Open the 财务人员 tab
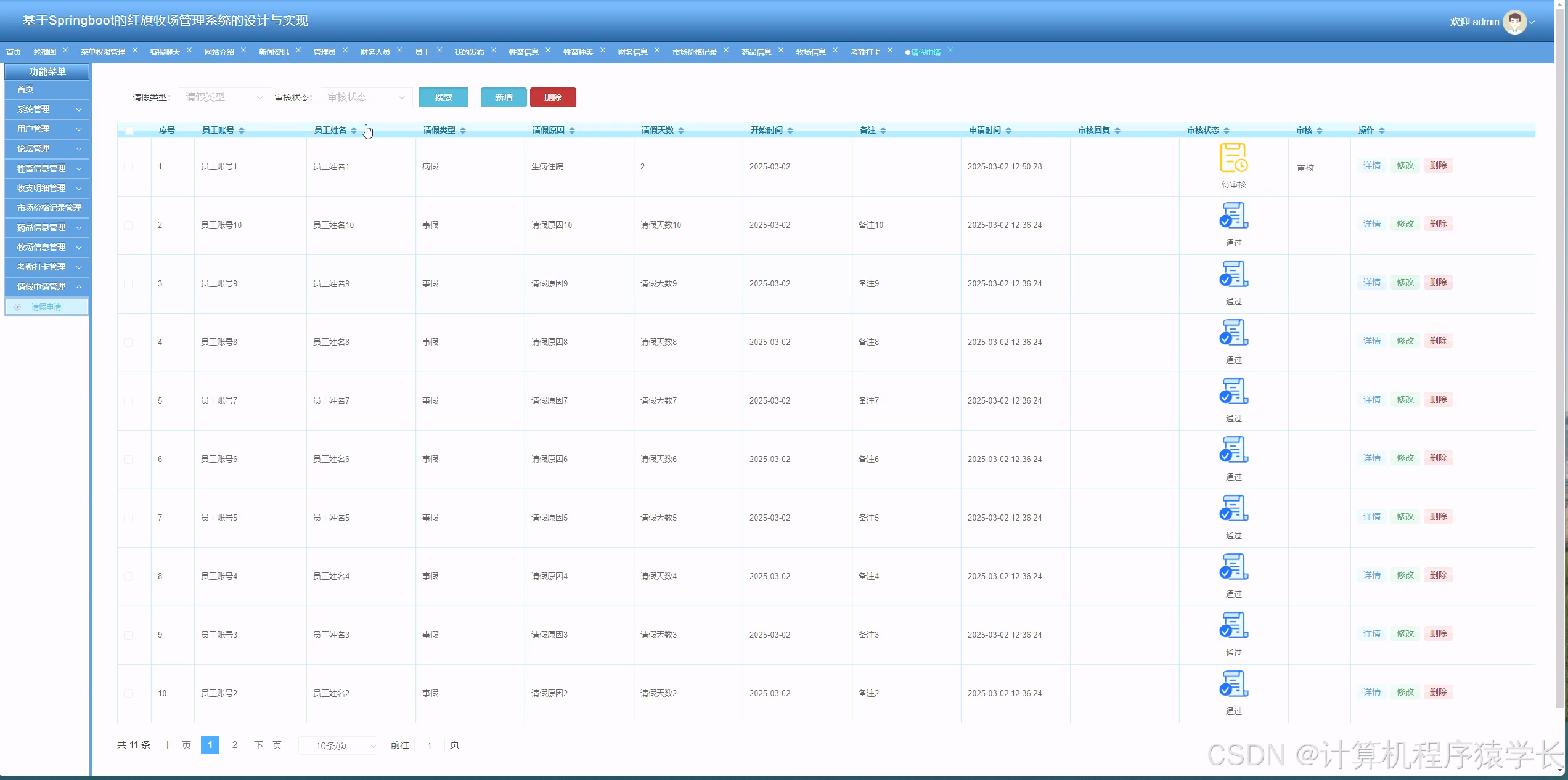This screenshot has height=780, width=1568. pyautogui.click(x=375, y=52)
